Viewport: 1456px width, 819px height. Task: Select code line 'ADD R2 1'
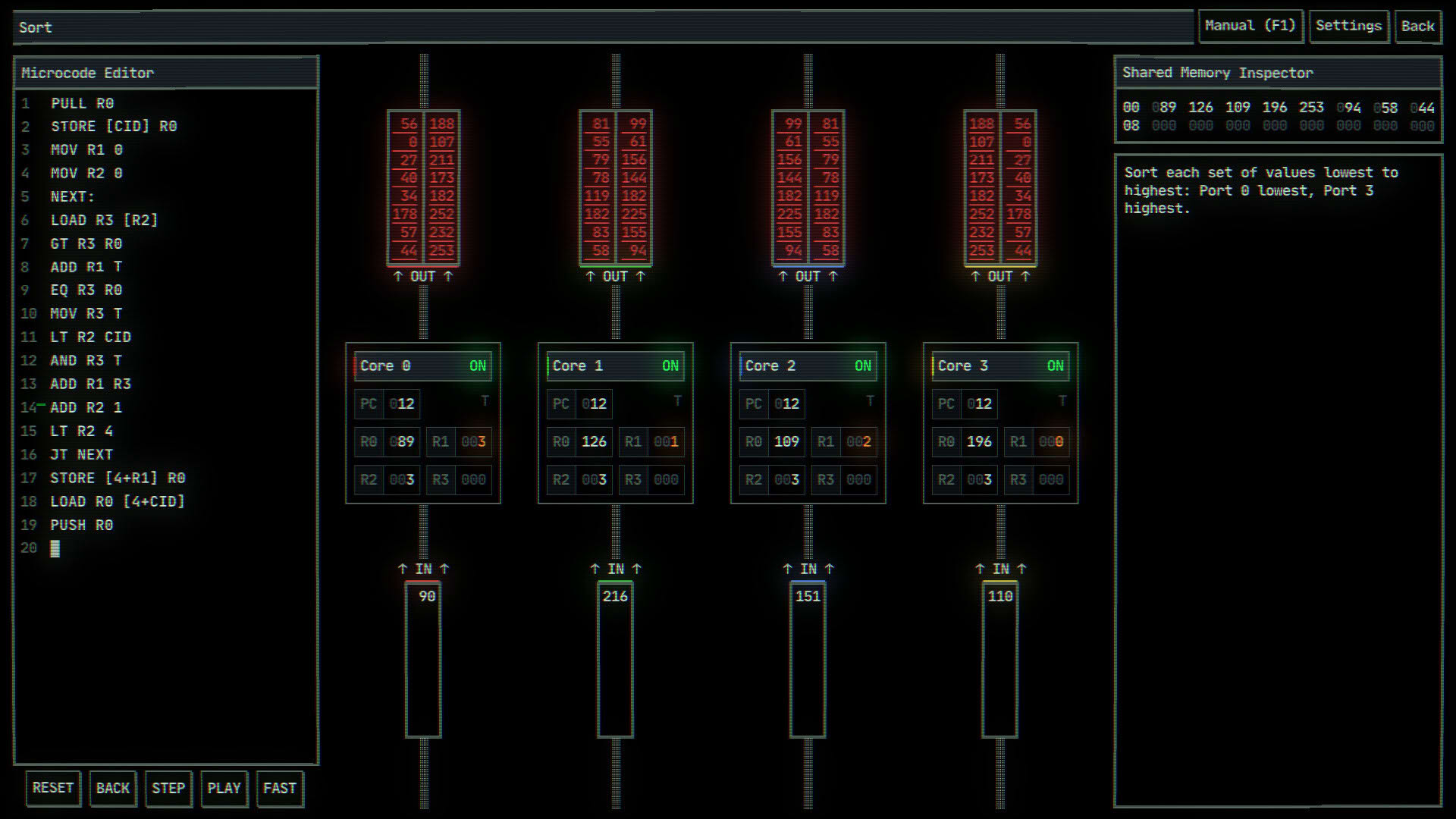coord(86,408)
